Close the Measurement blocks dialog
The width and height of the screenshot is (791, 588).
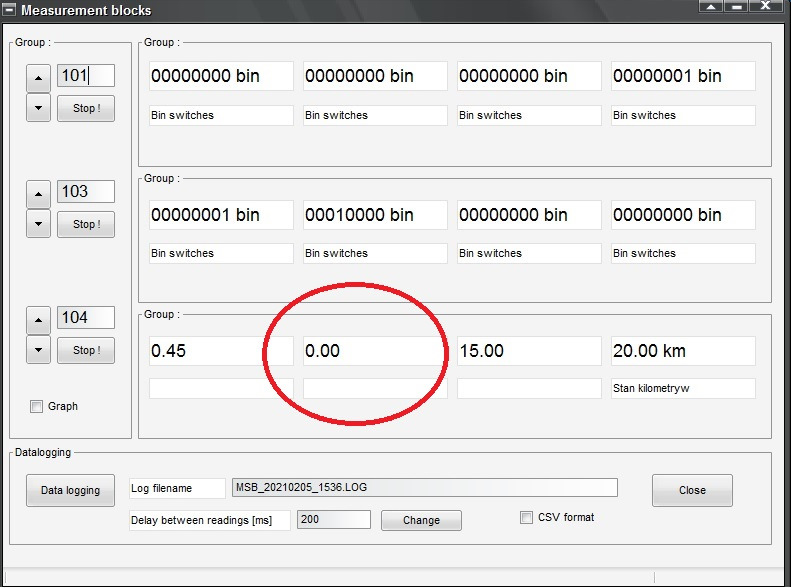pyautogui.click(x=692, y=490)
